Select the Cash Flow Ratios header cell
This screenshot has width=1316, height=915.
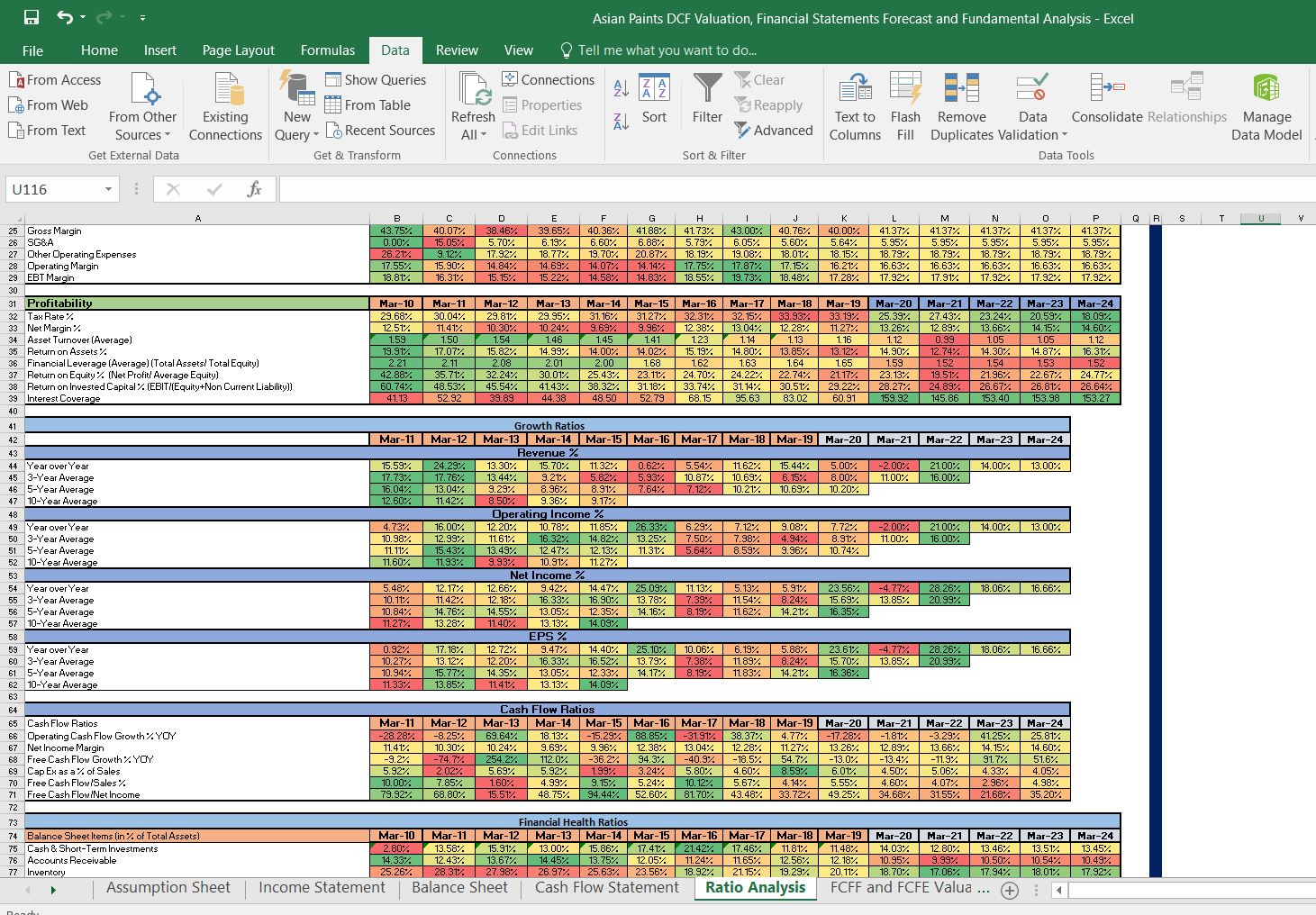548,710
